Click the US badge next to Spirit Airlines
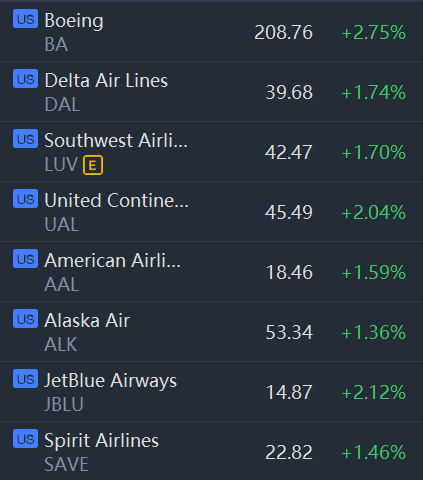 tap(25, 439)
